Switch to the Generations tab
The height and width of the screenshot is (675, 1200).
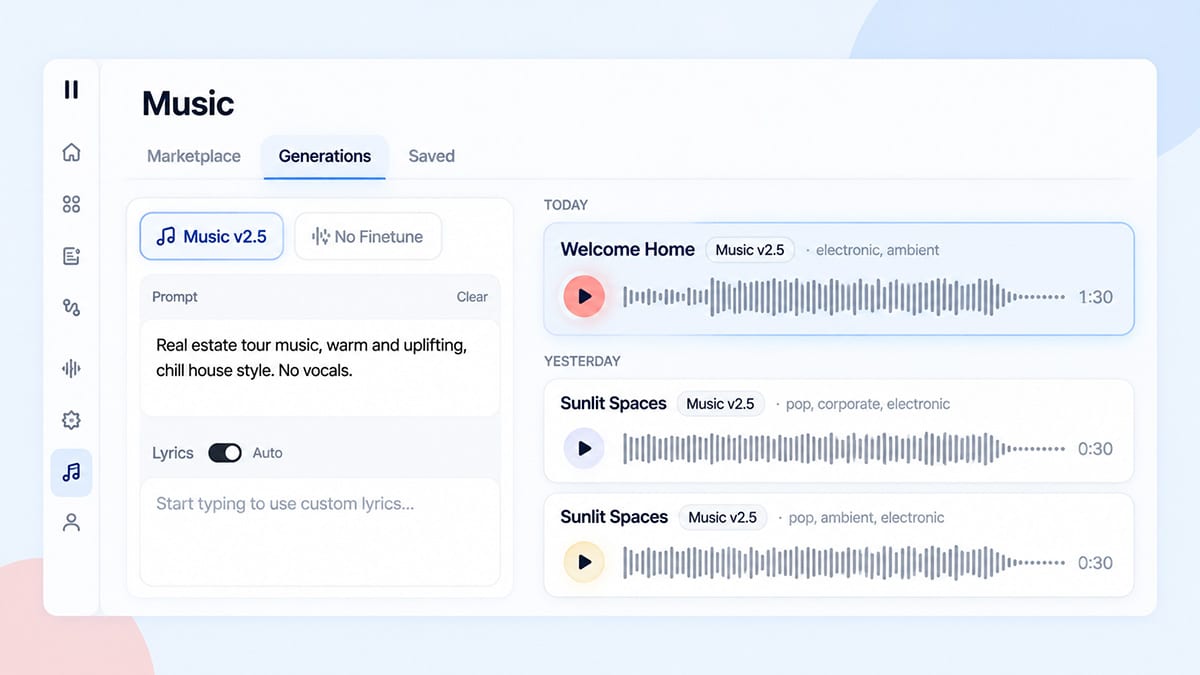click(325, 156)
